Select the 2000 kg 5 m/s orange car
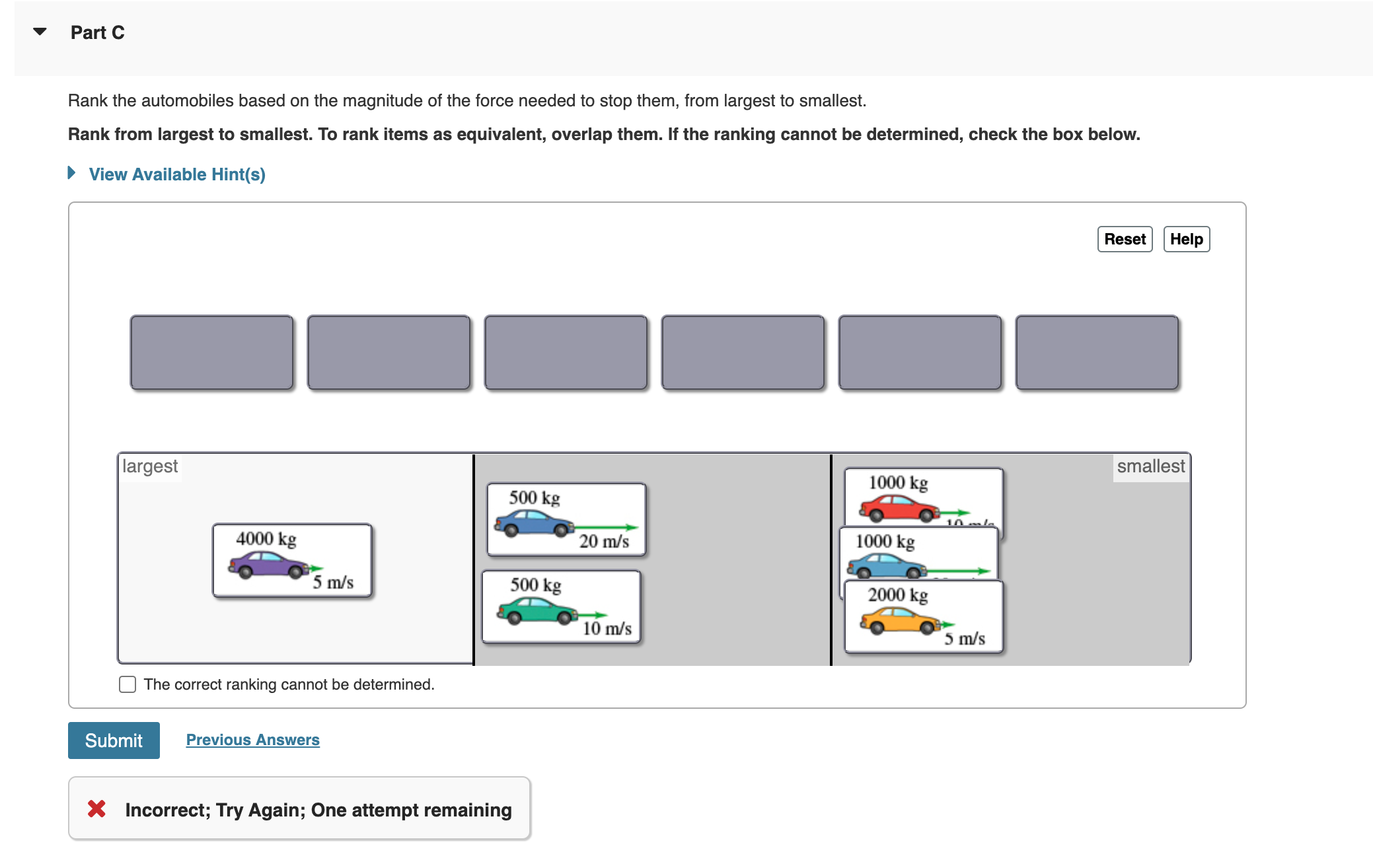Image resolution: width=1373 pixels, height=868 pixels. [924, 616]
